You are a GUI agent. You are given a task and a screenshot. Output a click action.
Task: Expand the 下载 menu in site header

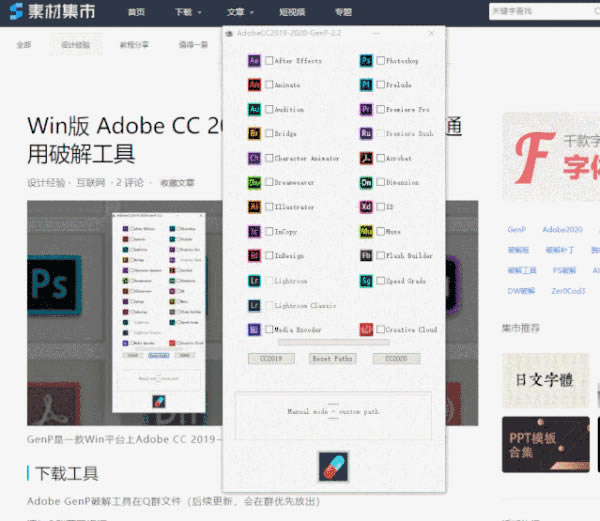click(188, 12)
